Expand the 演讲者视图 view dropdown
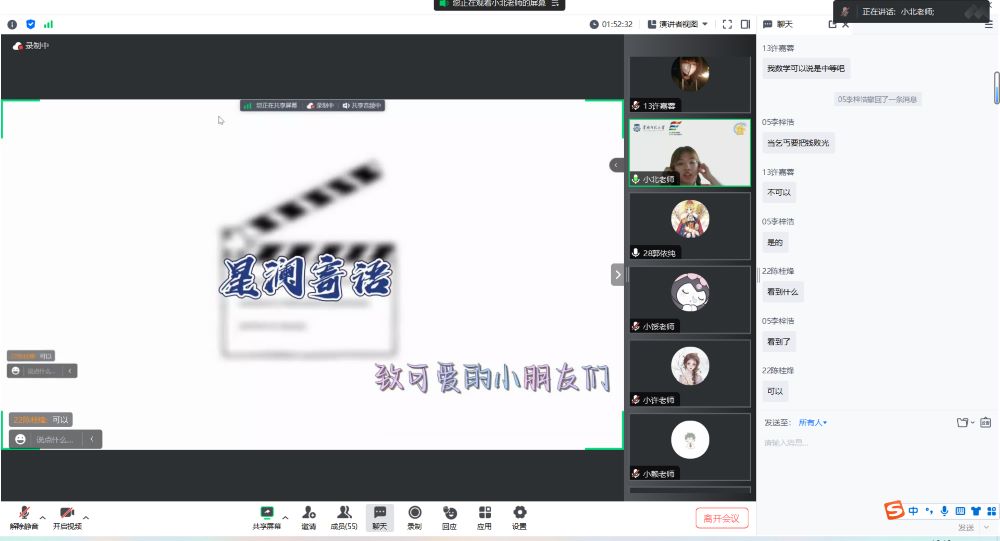The image size is (1000, 541). 679,24
